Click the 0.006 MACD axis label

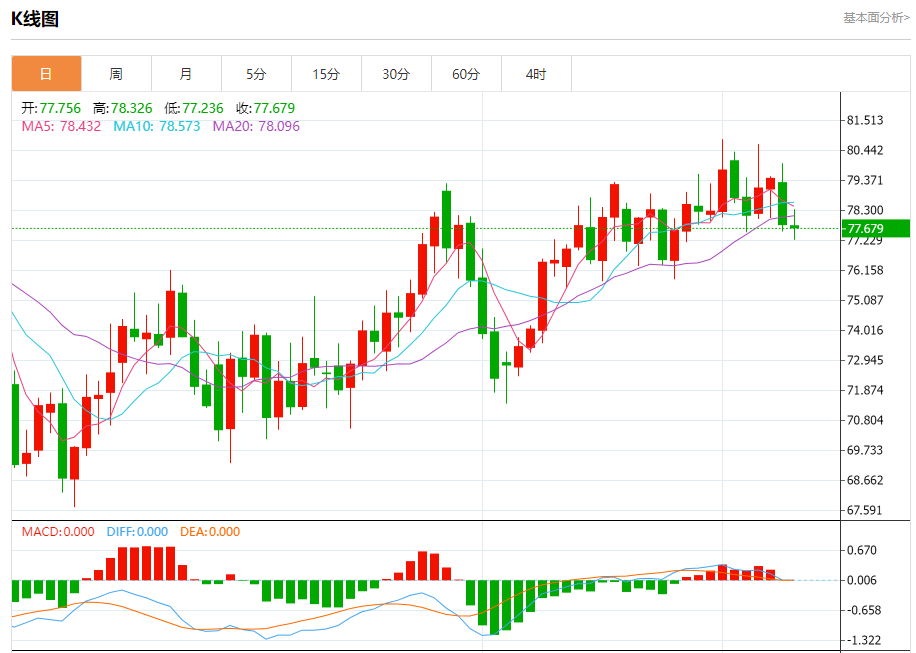(x=862, y=580)
